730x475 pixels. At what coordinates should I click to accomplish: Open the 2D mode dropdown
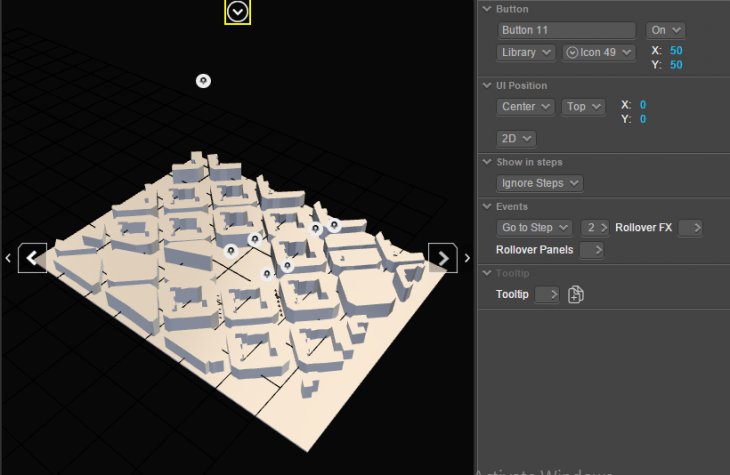pos(517,138)
